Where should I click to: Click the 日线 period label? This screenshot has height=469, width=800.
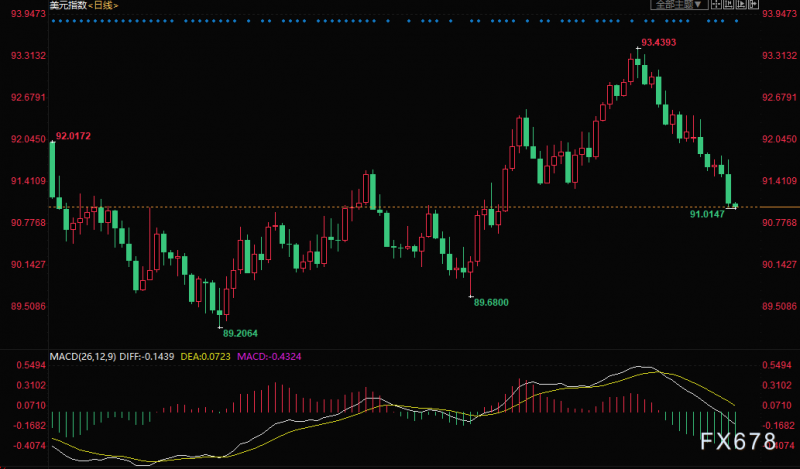click(103, 5)
